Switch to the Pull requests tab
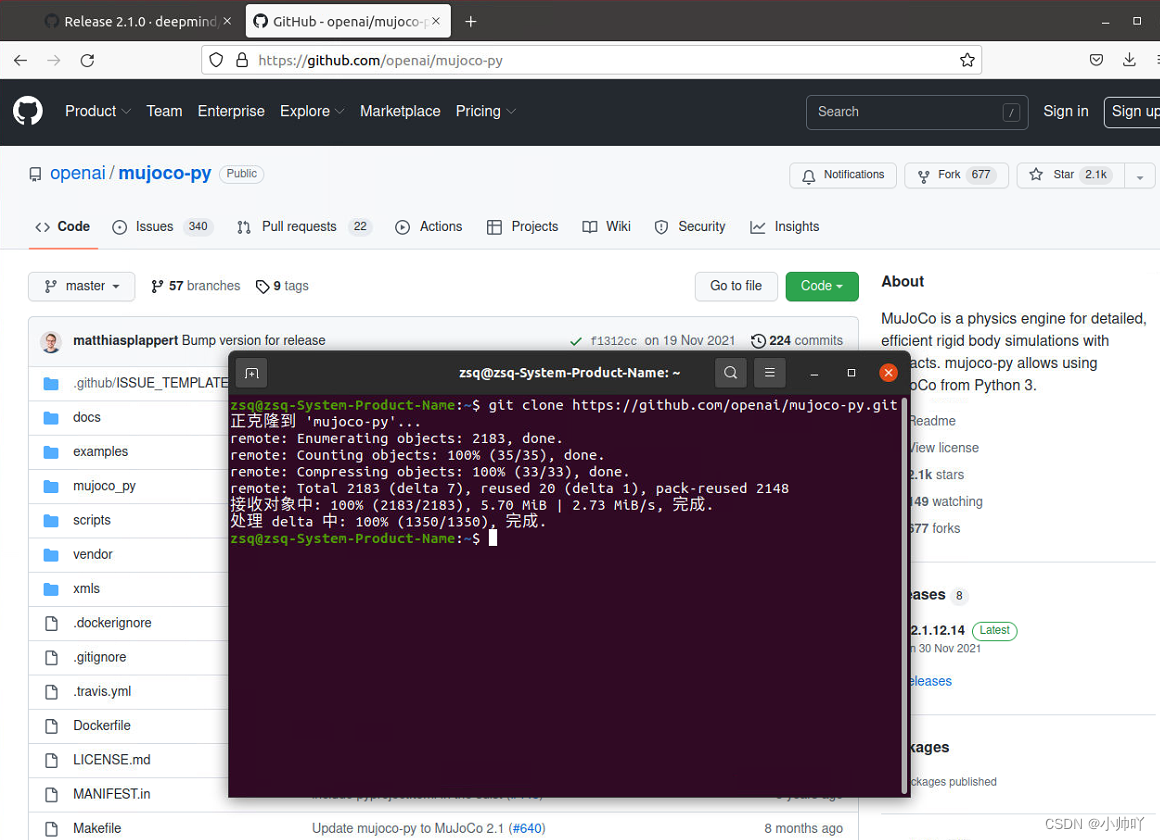 [x=303, y=226]
